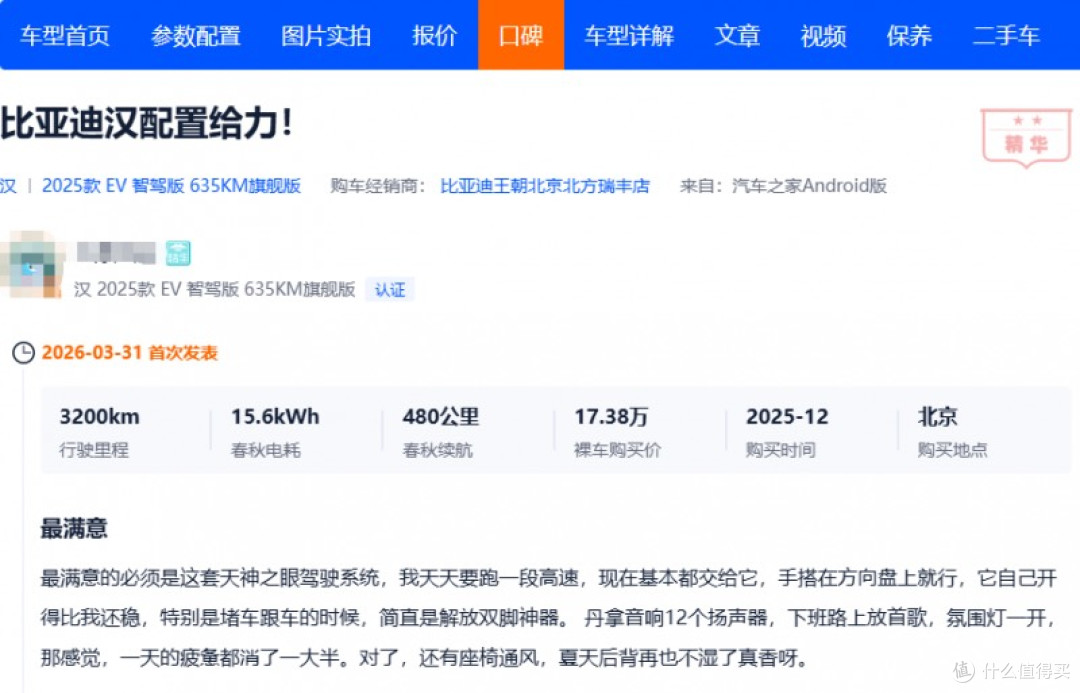Open the 二手车 tab
The width and height of the screenshot is (1080, 693).
tap(1006, 35)
